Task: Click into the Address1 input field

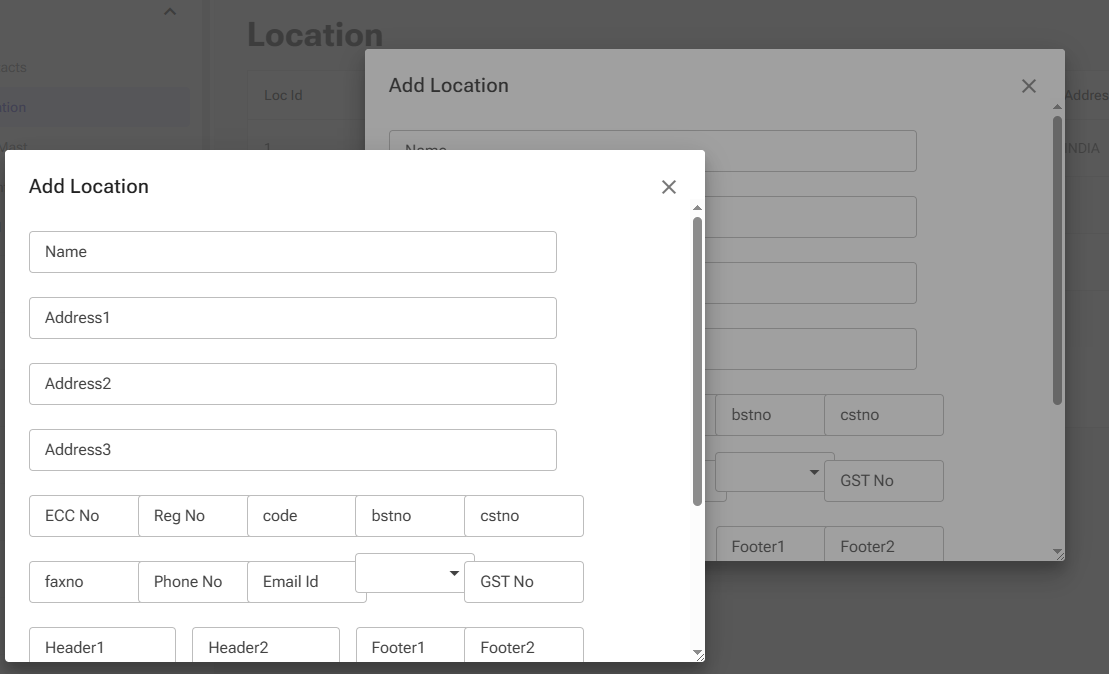Action: (x=292, y=318)
